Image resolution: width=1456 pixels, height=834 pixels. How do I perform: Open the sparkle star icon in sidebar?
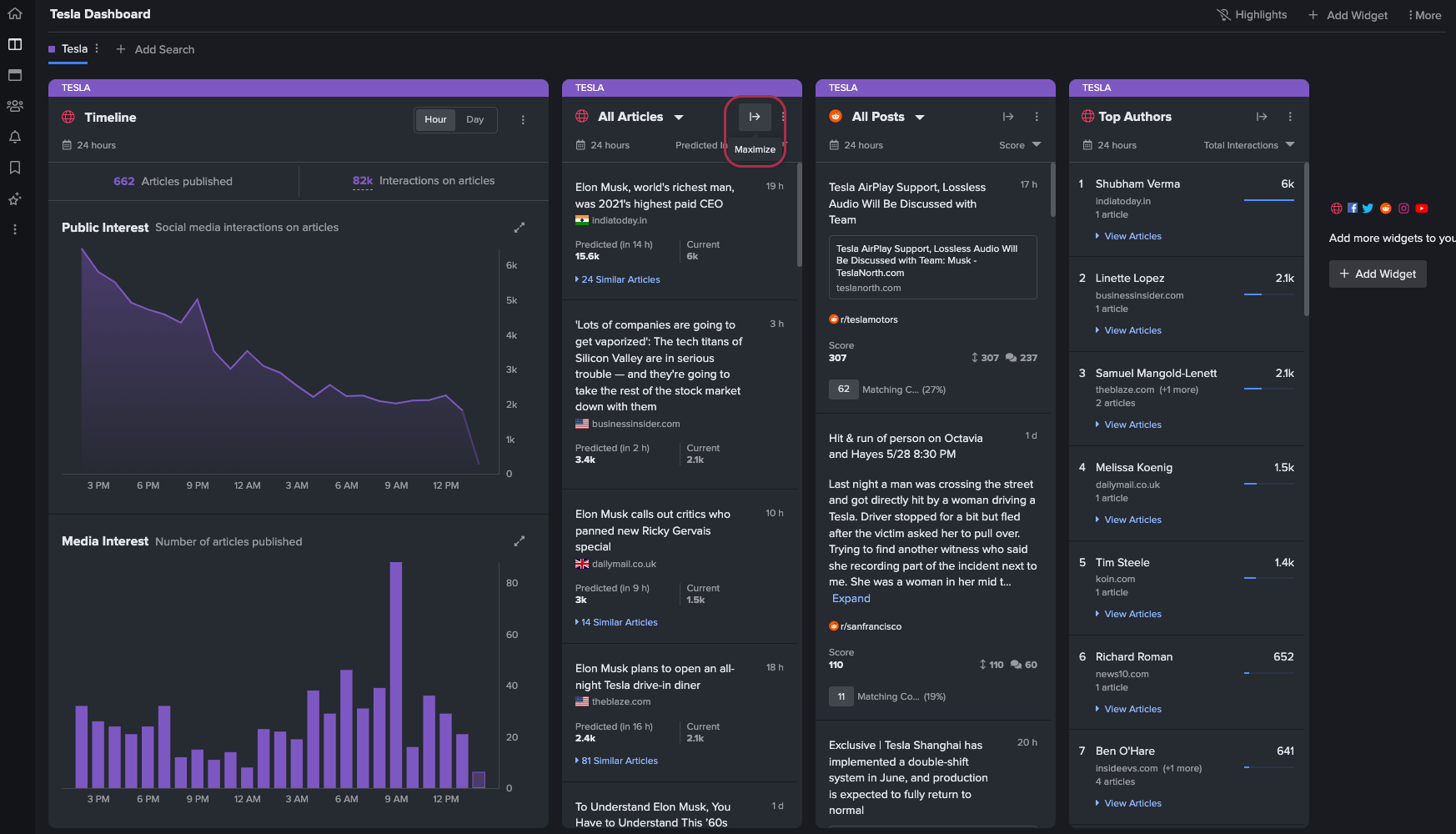pos(15,198)
